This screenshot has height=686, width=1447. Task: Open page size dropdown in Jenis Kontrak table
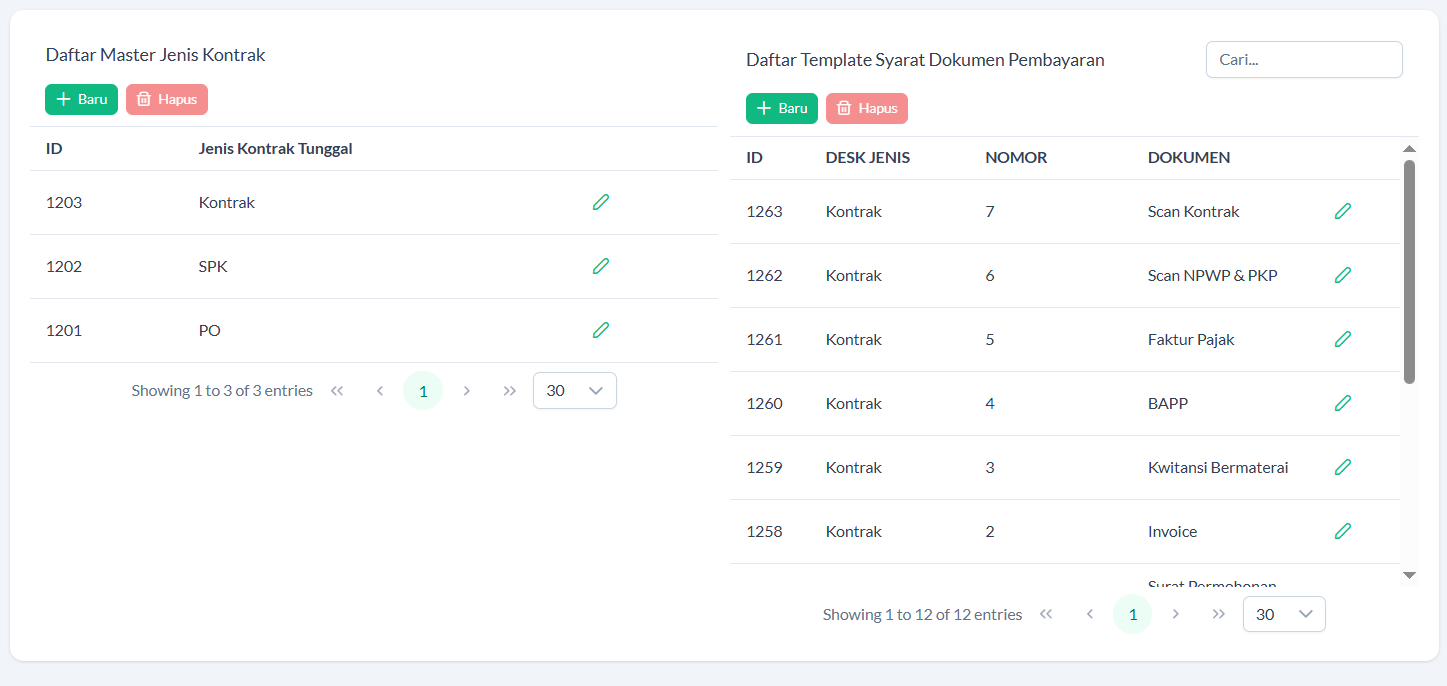(x=575, y=391)
